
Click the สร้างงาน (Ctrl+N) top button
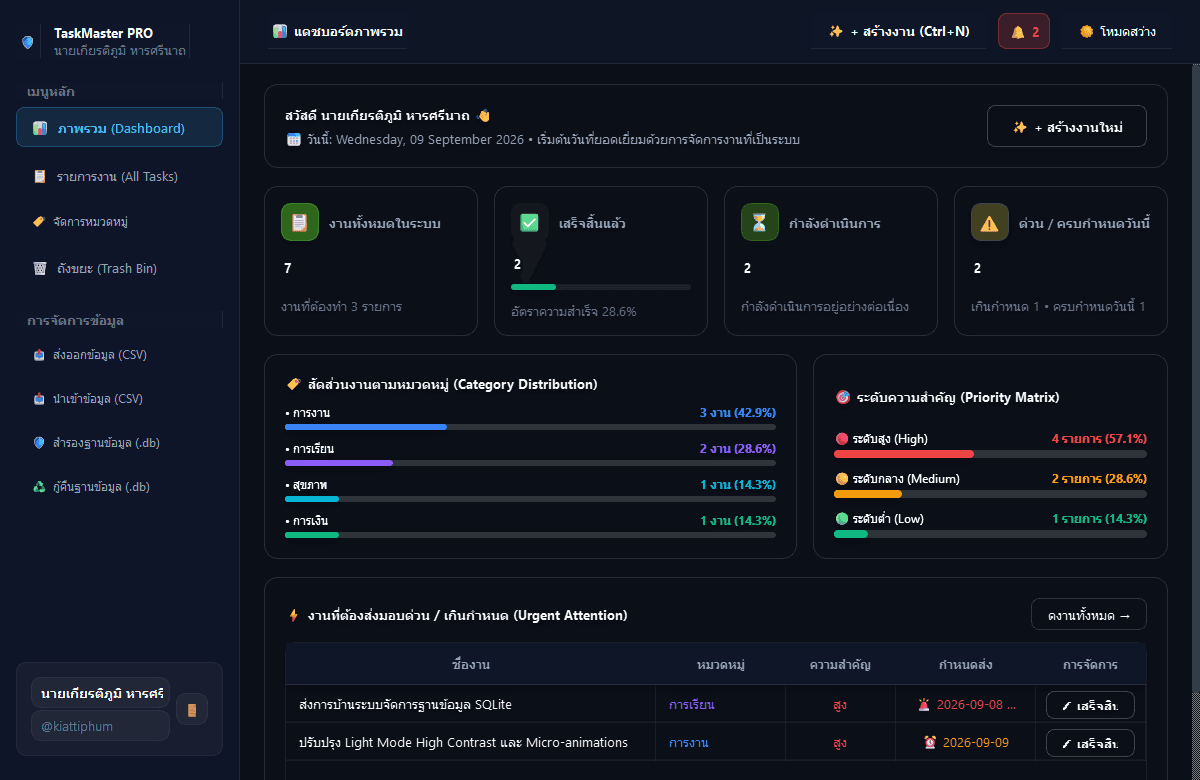click(899, 31)
